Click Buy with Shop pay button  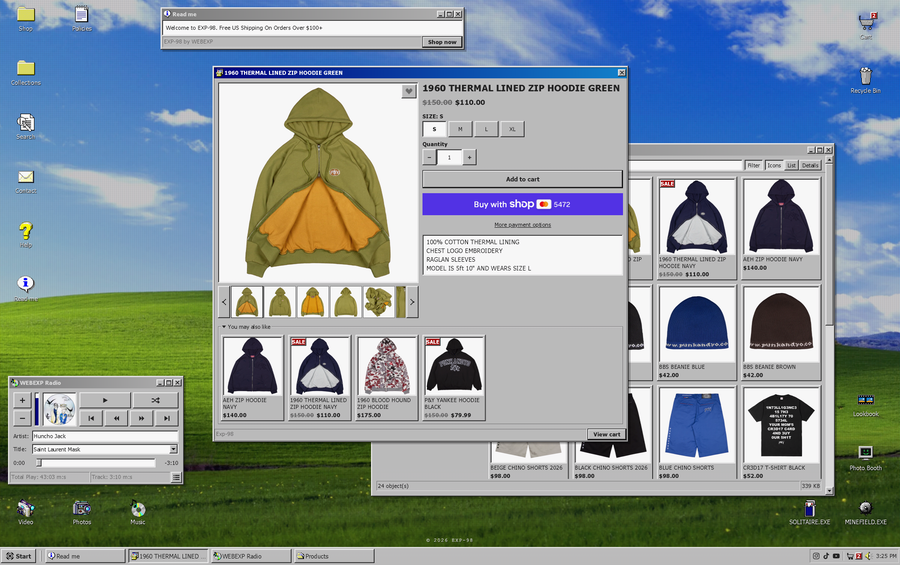(522, 204)
